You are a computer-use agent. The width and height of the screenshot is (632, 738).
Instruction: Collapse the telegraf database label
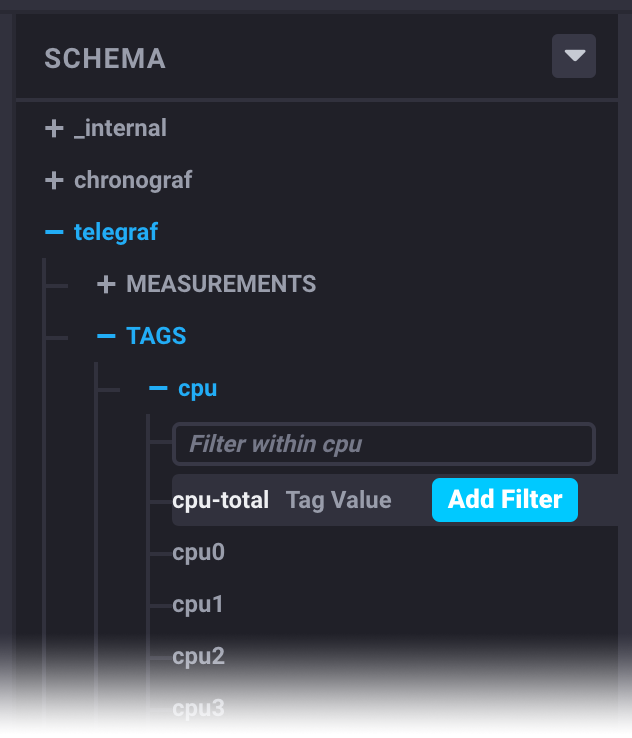tap(116, 232)
